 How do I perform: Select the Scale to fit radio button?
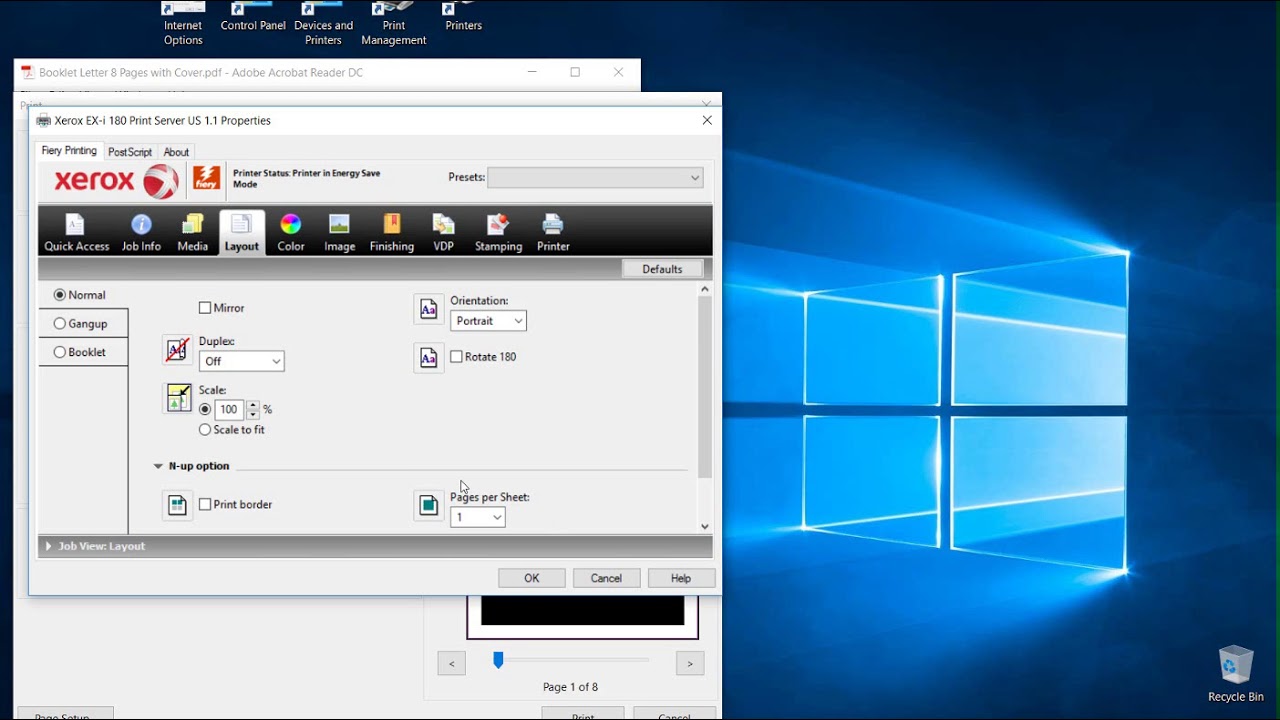click(205, 430)
